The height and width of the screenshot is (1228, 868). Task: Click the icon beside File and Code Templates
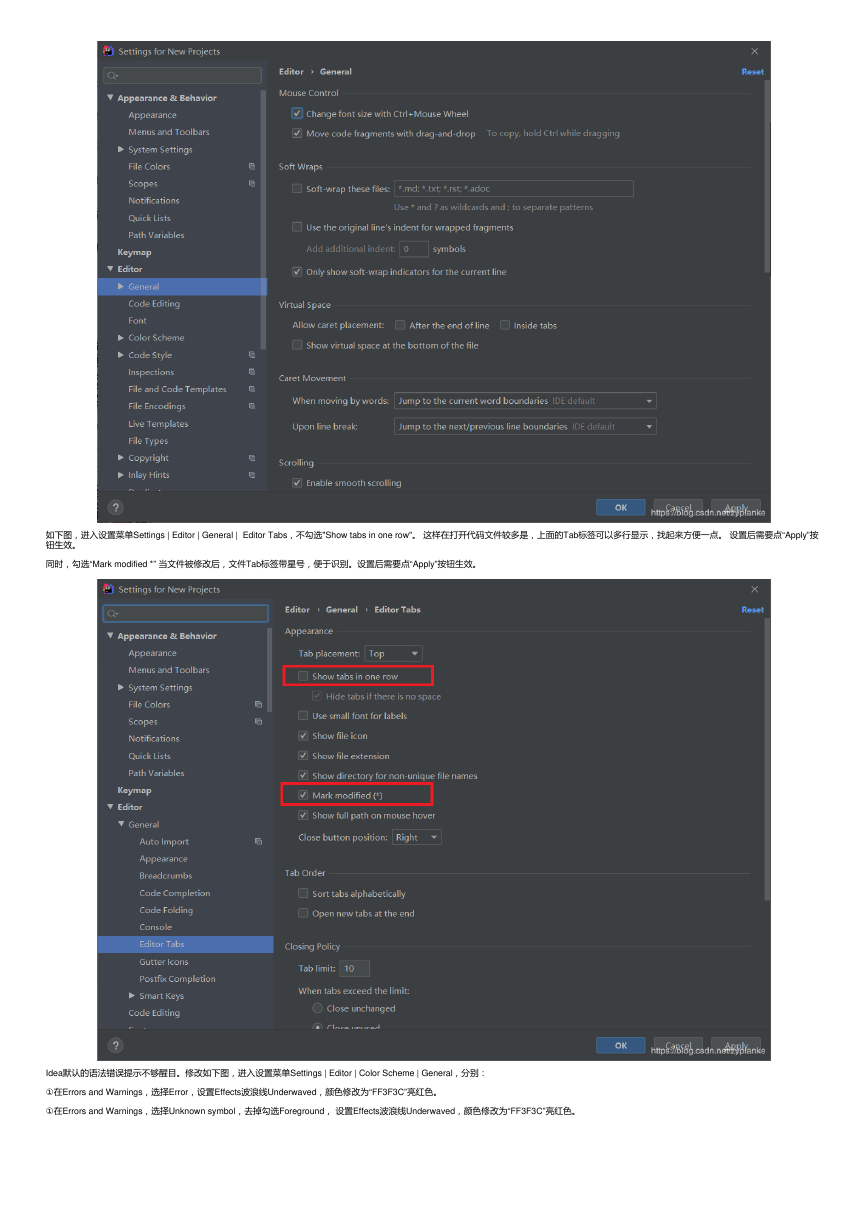pyautogui.click(x=252, y=389)
